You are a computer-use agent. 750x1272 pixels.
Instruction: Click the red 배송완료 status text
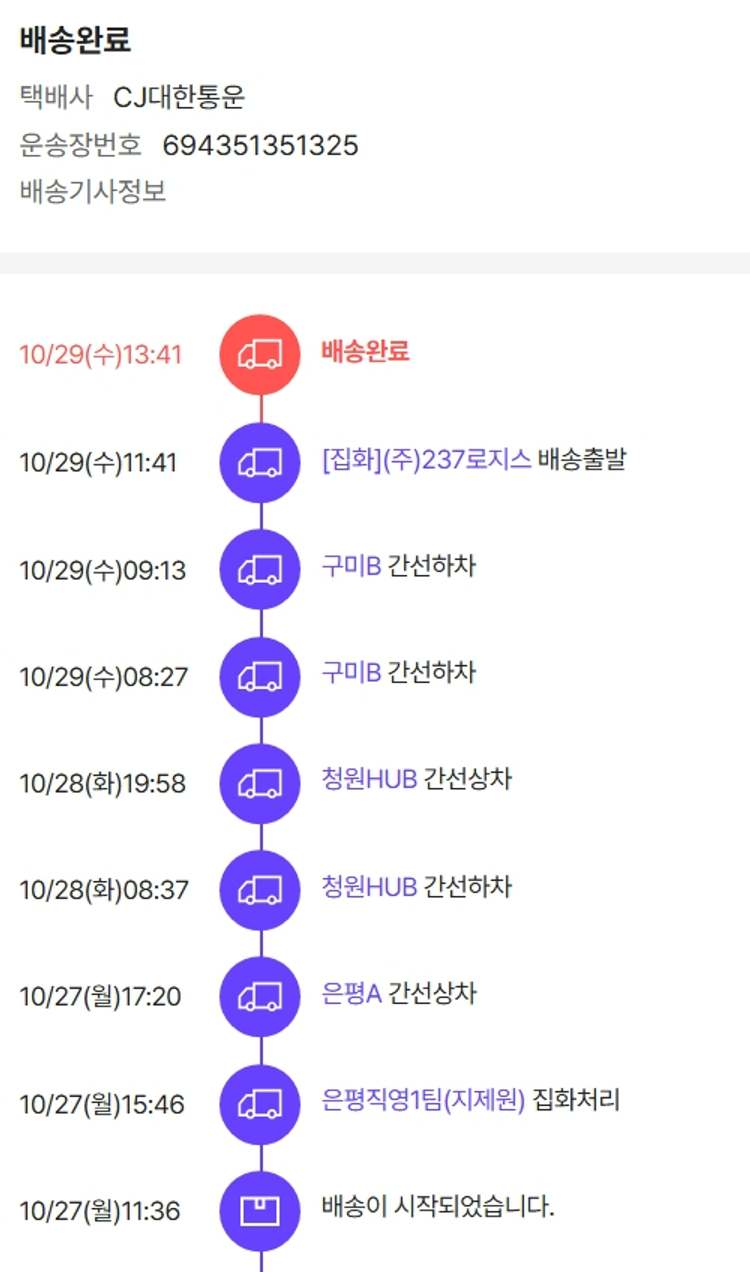(x=365, y=352)
